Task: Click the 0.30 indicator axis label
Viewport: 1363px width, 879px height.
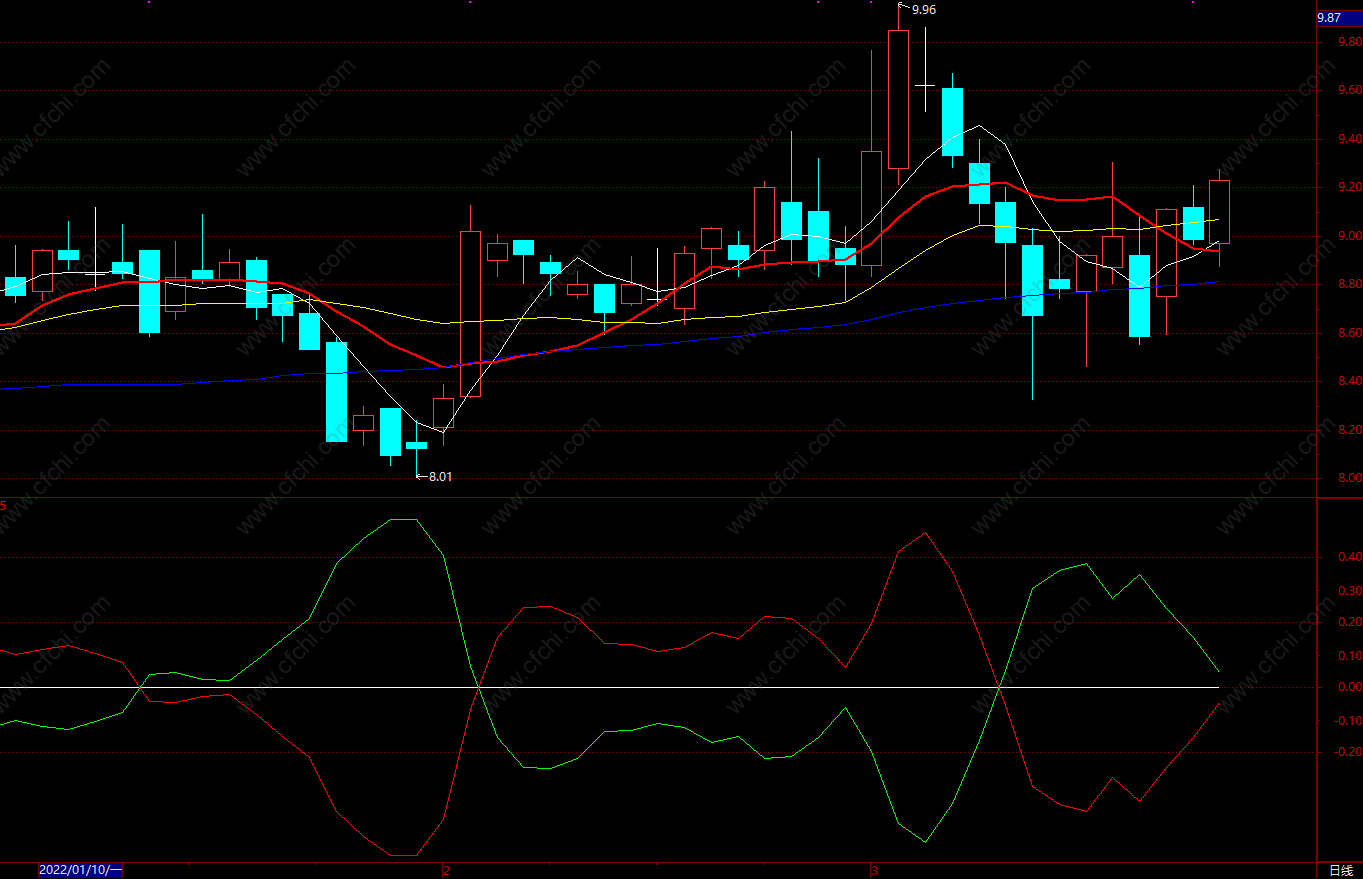Action: (1349, 591)
